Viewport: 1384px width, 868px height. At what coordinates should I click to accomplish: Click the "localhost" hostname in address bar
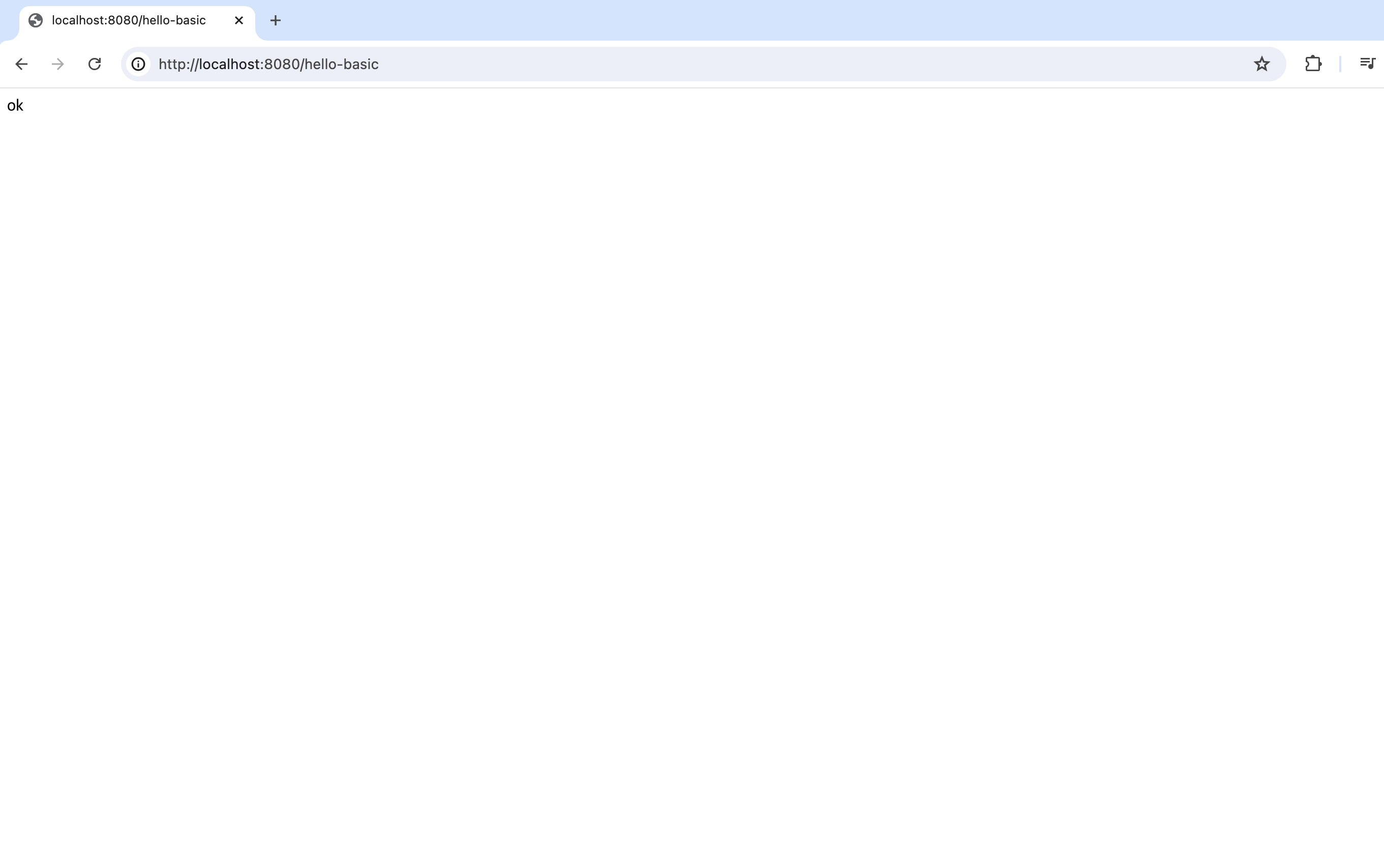click(230, 64)
